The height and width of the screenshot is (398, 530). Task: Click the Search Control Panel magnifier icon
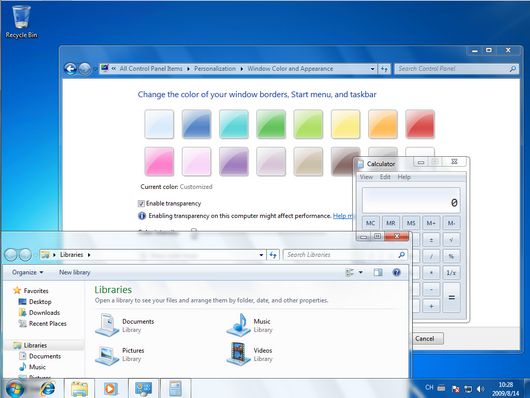pos(512,69)
